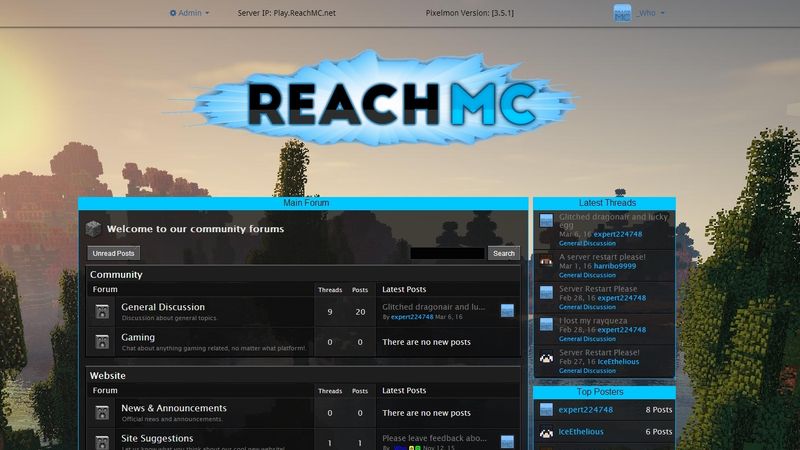This screenshot has width=800, height=450.
Task: Click the Gaming forum icon
Action: pyautogui.click(x=102, y=341)
